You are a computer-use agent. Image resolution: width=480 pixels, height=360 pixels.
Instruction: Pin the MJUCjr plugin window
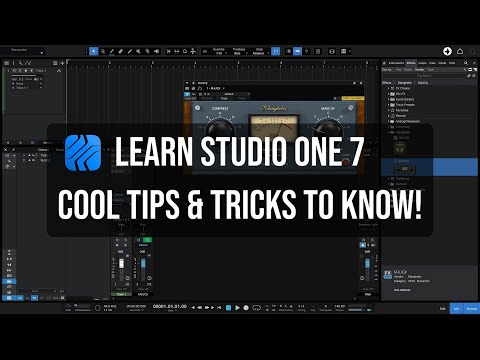pos(354,83)
